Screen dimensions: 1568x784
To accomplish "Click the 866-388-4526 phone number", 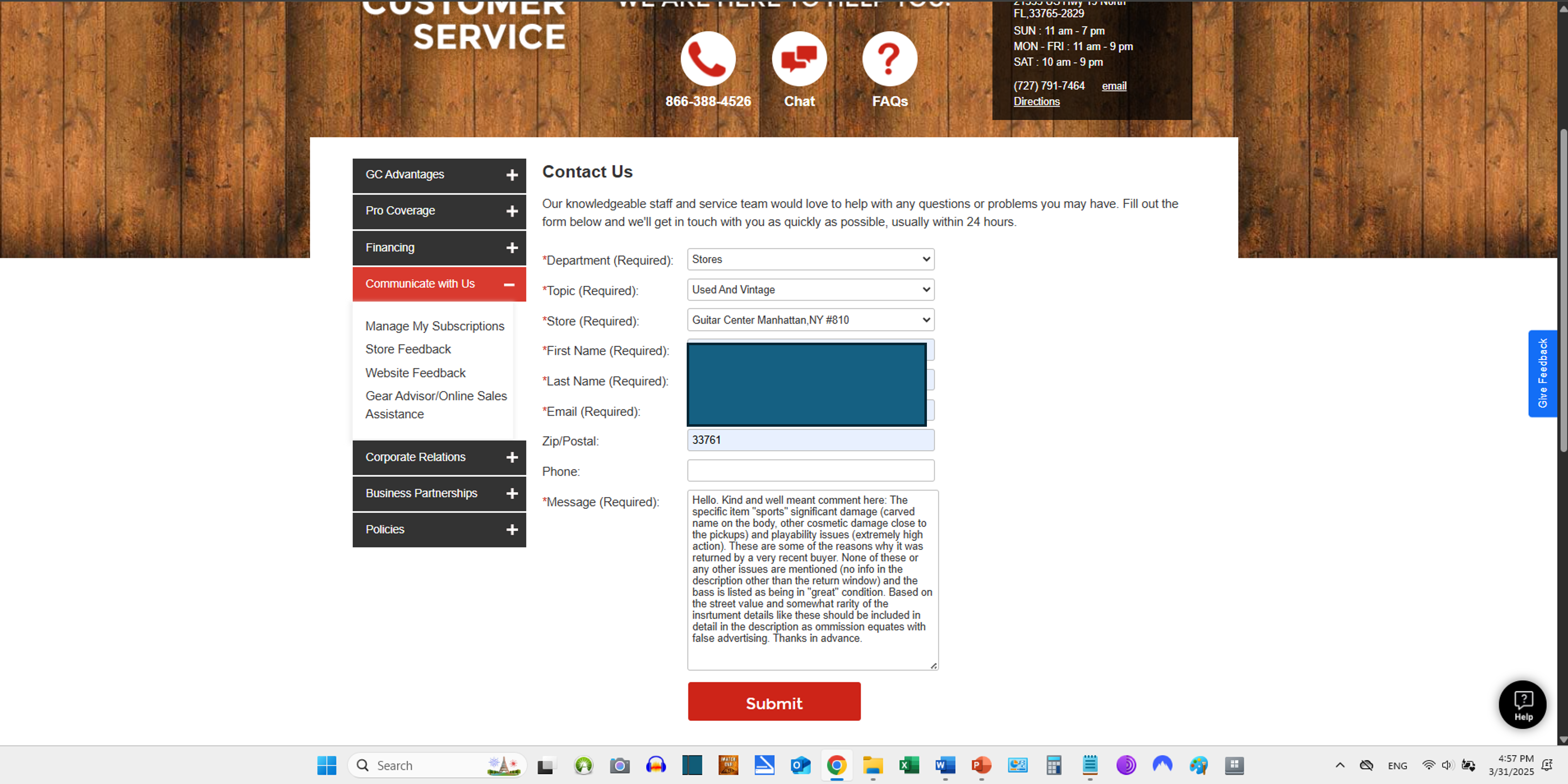I will coord(708,102).
